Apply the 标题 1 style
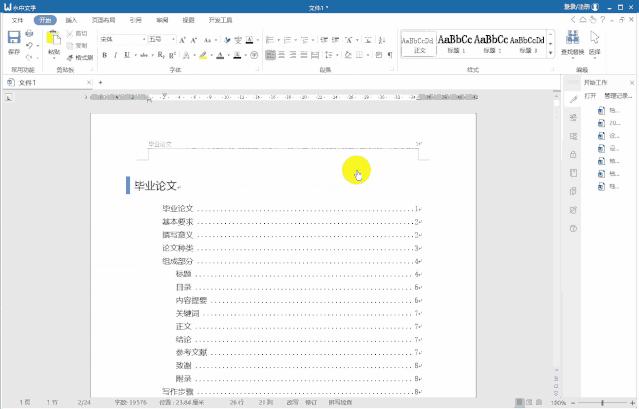Screen dimensions: 639x409 (454, 44)
